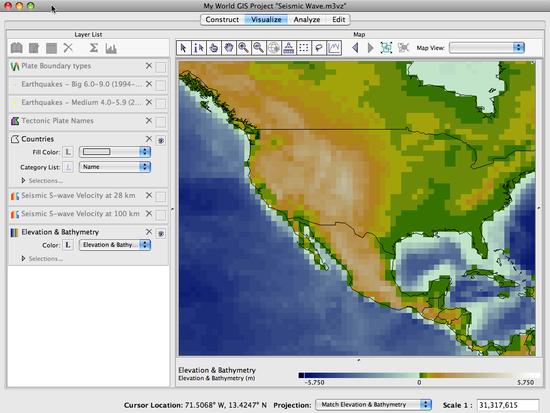Click the Scale input field

[508, 405]
